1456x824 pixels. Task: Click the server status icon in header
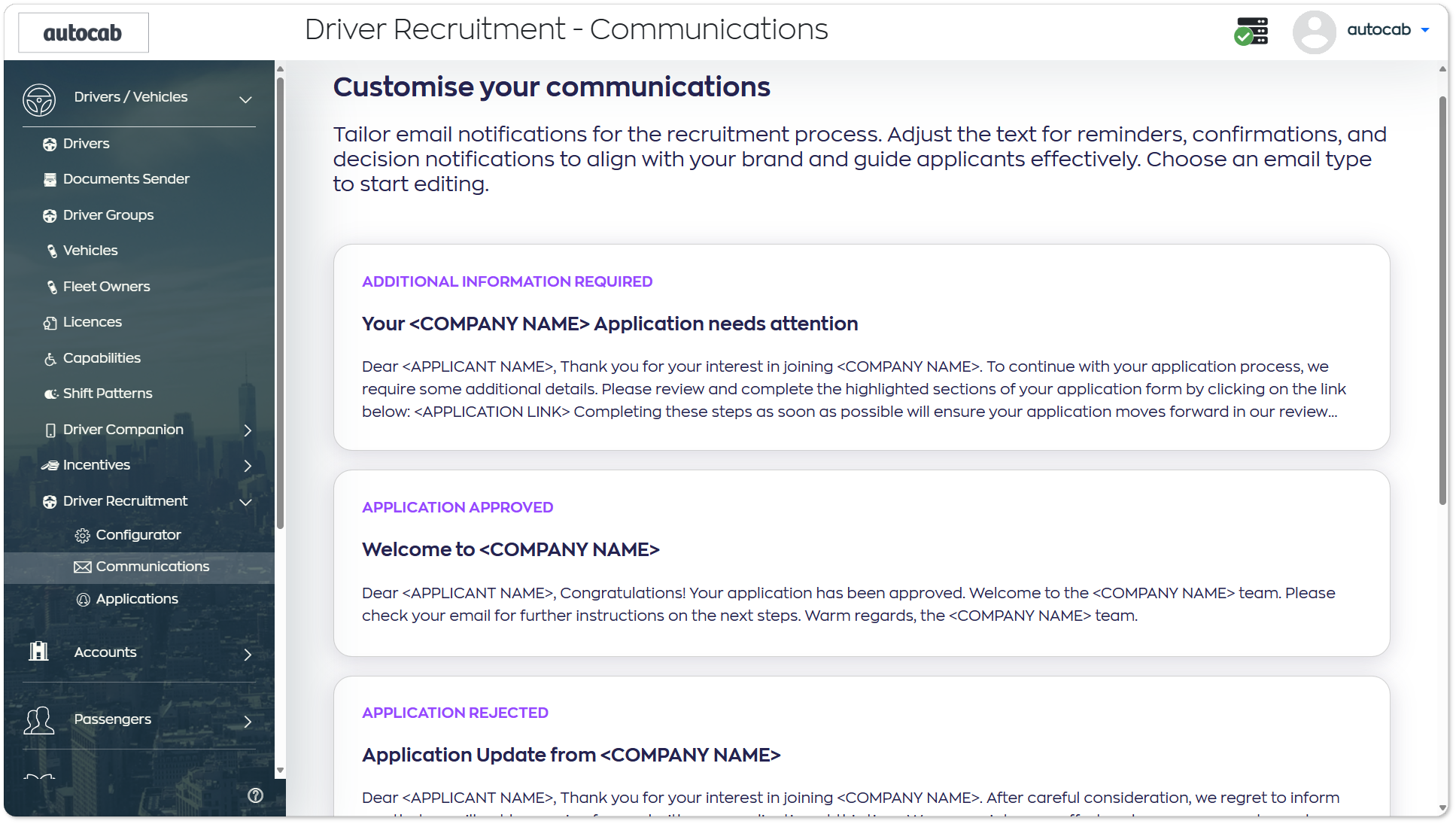pos(1251,32)
